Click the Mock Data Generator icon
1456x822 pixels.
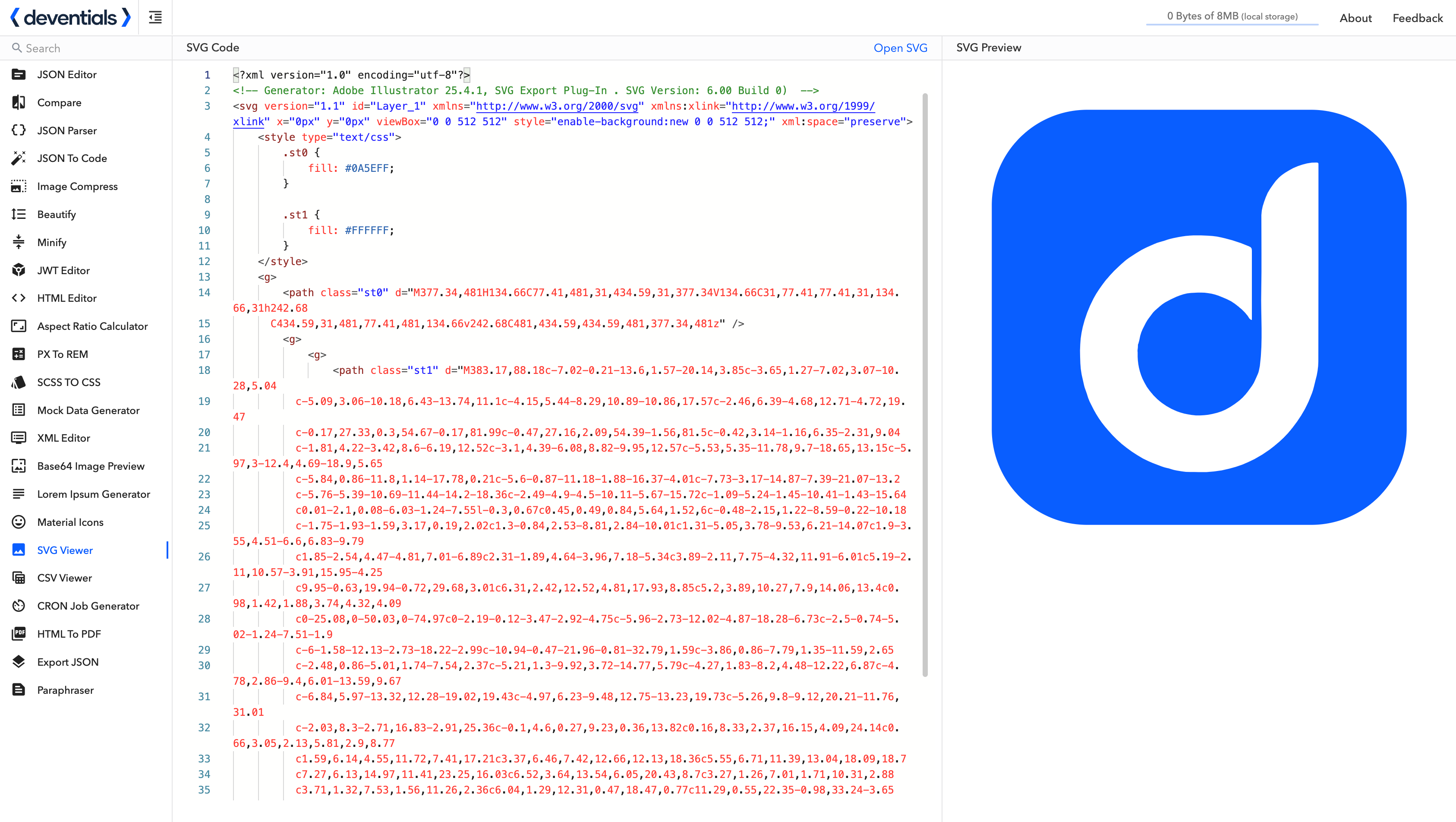coord(19,410)
